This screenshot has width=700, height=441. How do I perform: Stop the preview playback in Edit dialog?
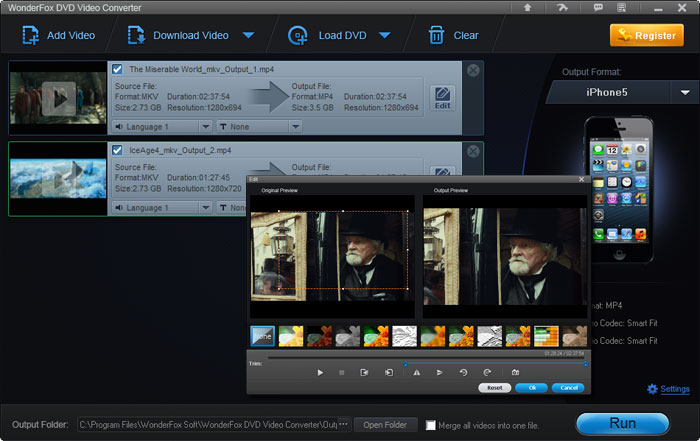[341, 372]
